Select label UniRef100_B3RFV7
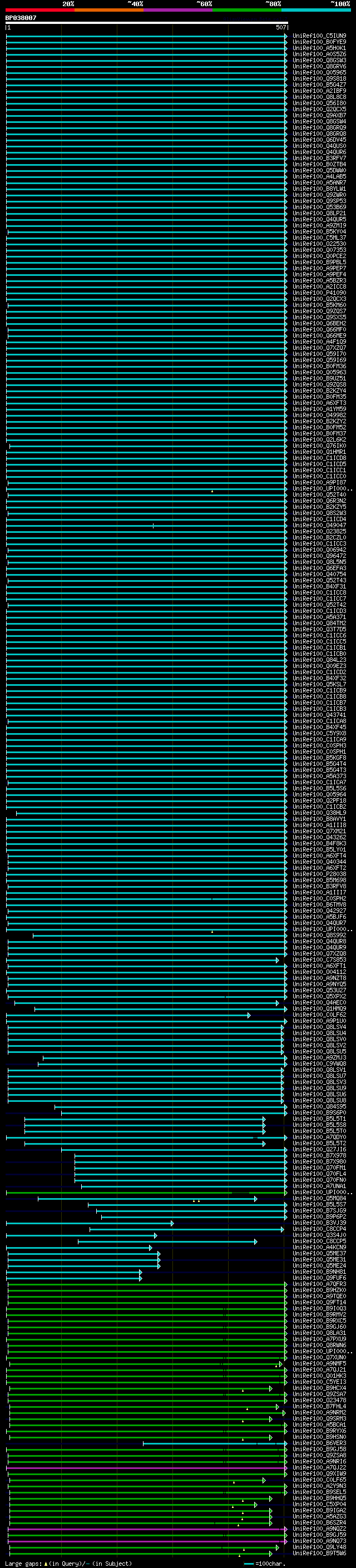The image size is (356, 1568). [x=319, y=159]
